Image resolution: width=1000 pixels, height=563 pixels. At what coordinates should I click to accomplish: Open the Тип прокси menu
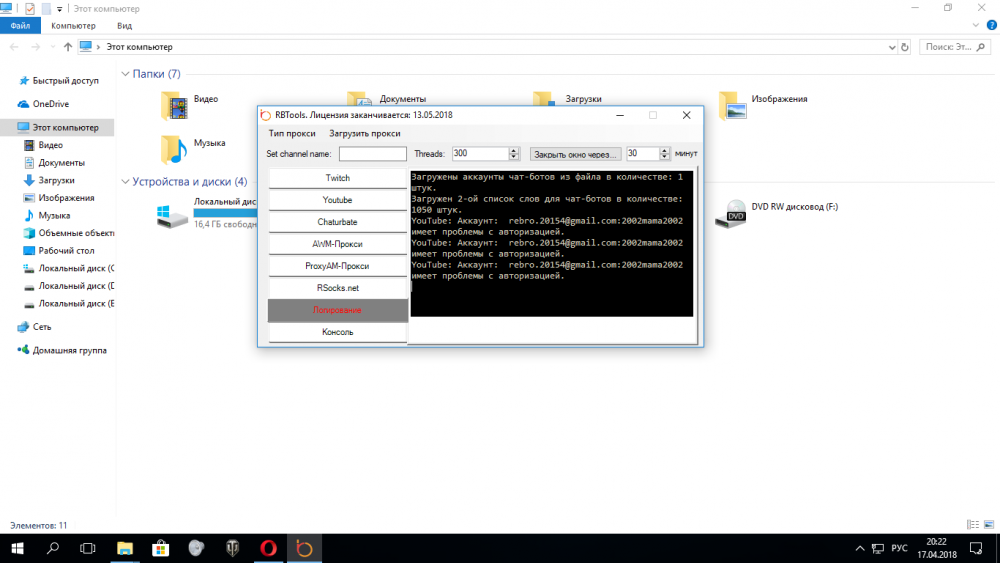pos(292,133)
